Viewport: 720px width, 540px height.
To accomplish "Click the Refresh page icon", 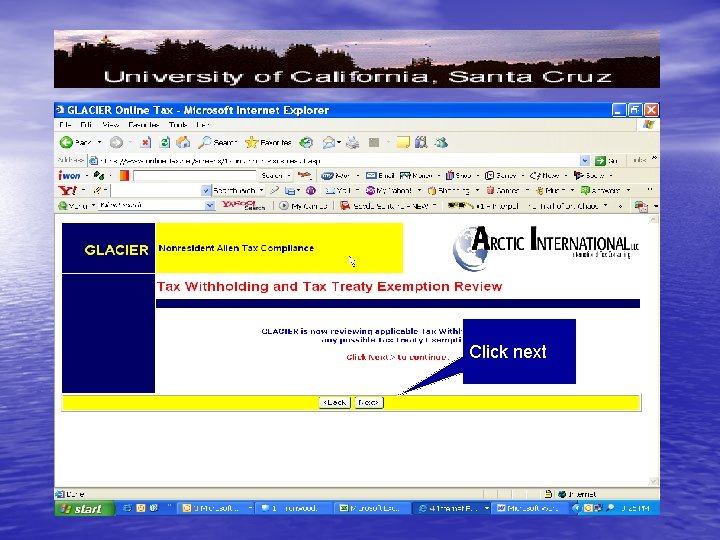I will (x=164, y=143).
